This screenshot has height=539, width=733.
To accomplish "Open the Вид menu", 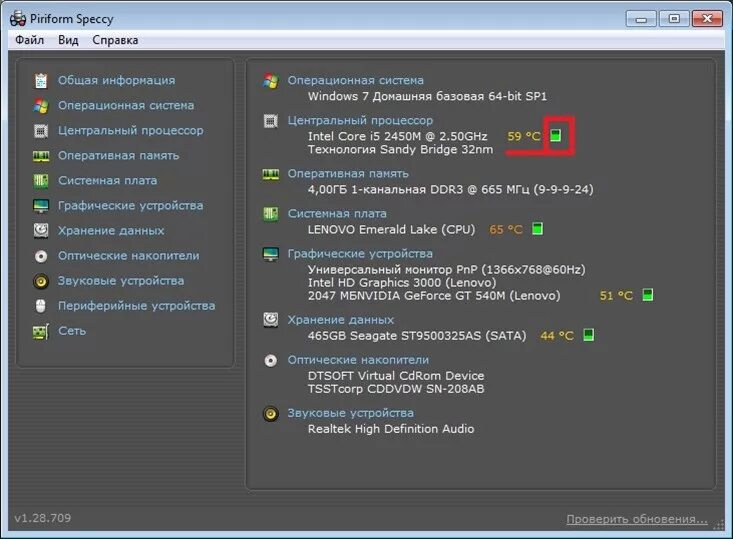I will click(68, 40).
